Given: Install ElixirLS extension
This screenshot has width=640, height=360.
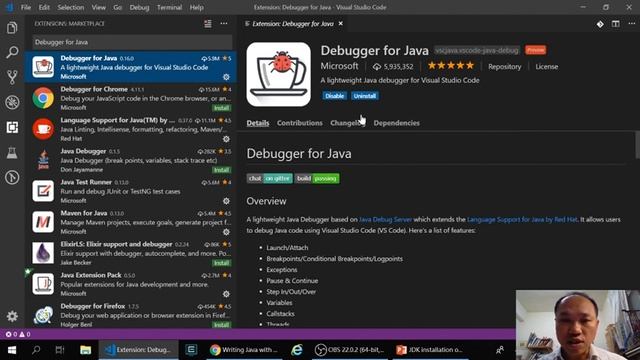Looking at the screenshot, I should [x=221, y=263].
